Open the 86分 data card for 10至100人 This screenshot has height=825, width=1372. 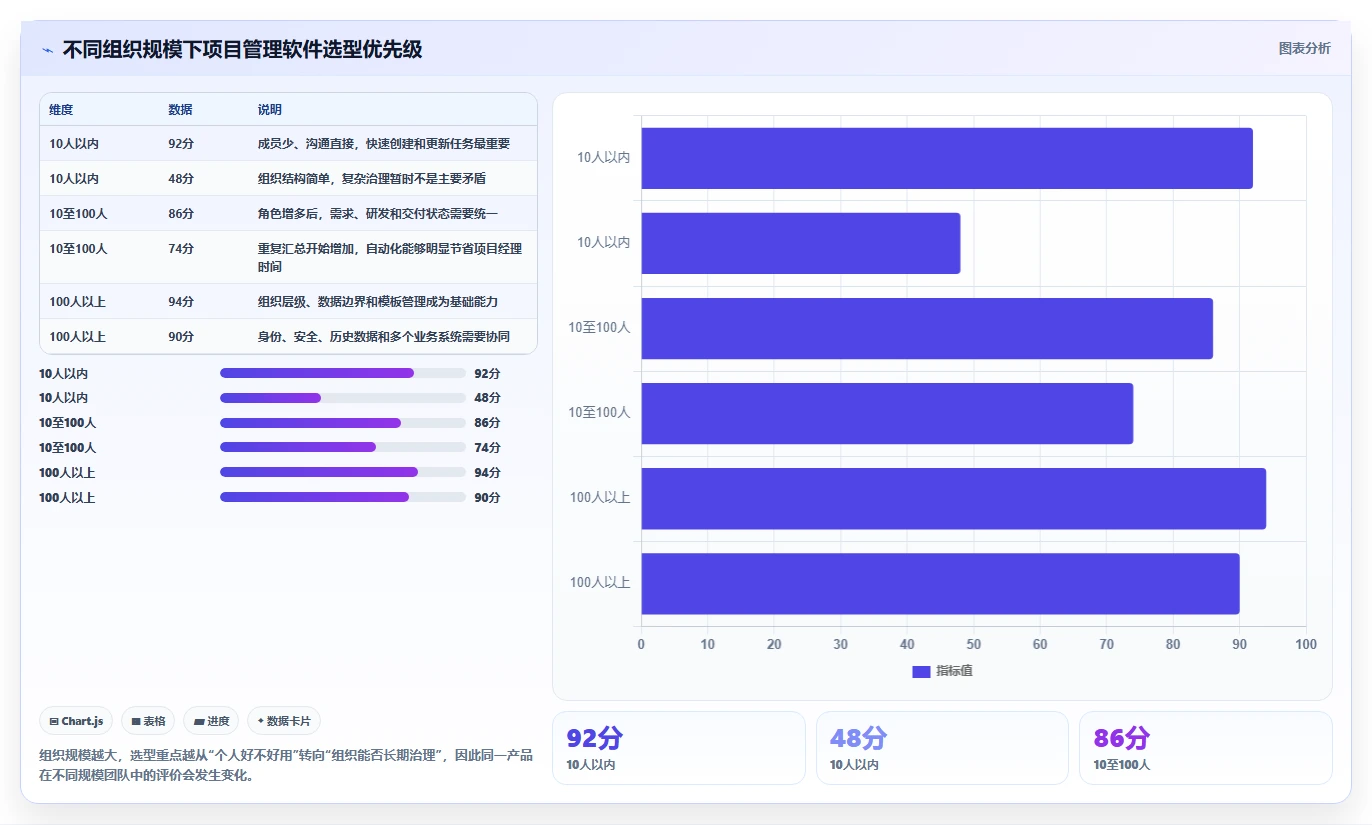tap(1205, 748)
